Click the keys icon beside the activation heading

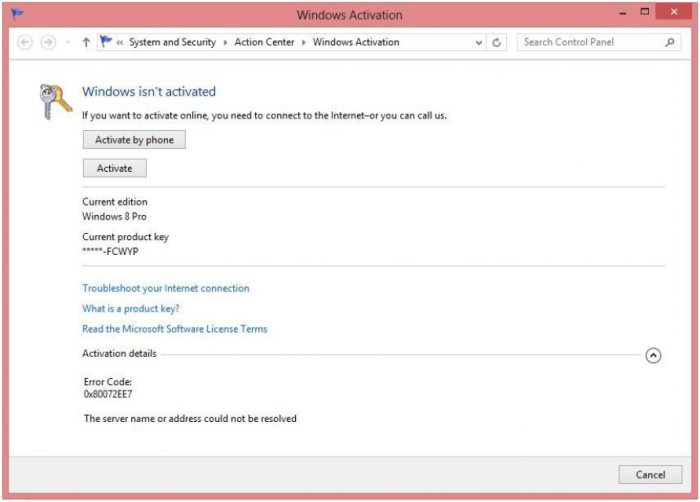[x=55, y=100]
